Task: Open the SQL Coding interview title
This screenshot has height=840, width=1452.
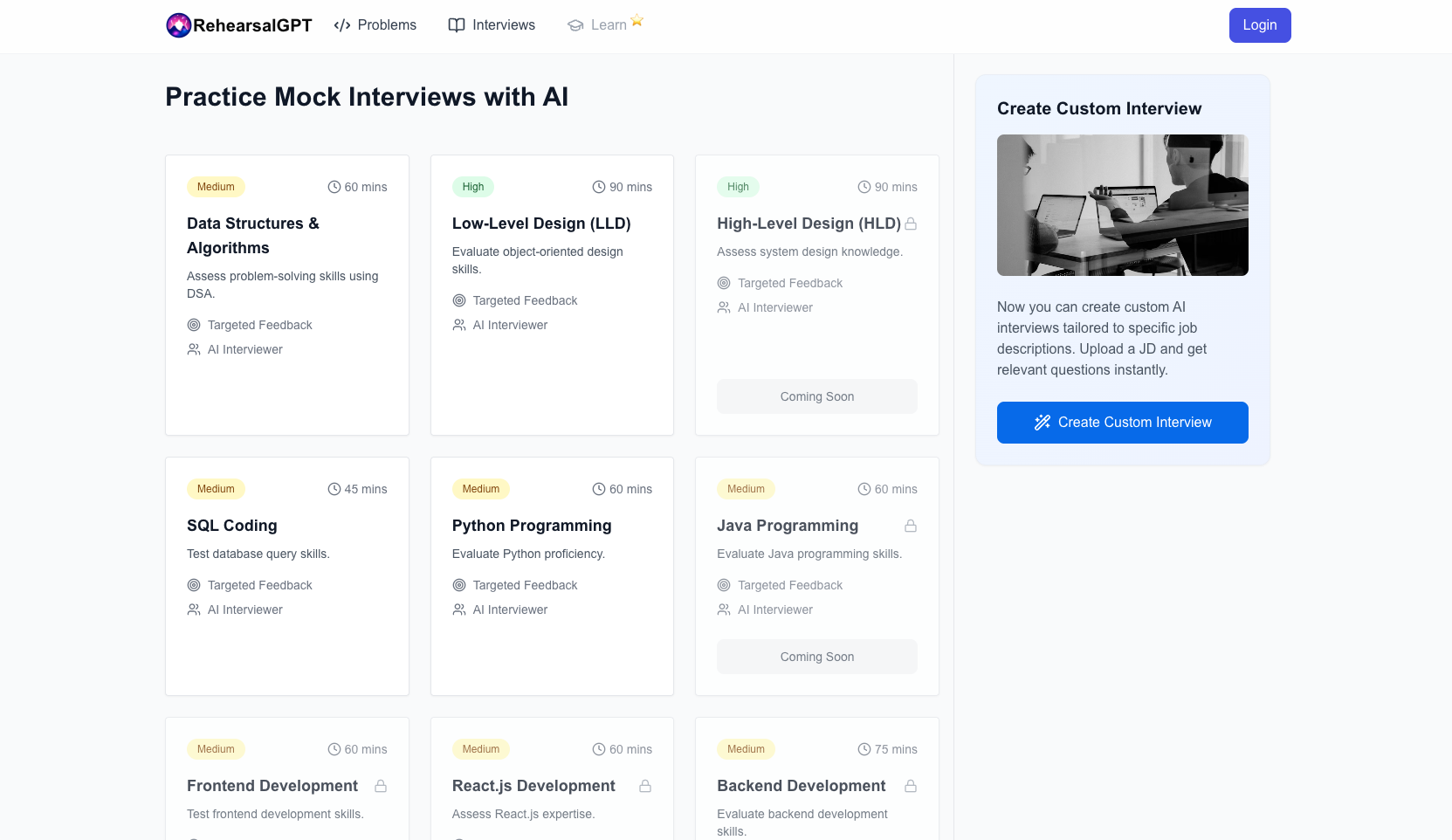Action: 232,526
